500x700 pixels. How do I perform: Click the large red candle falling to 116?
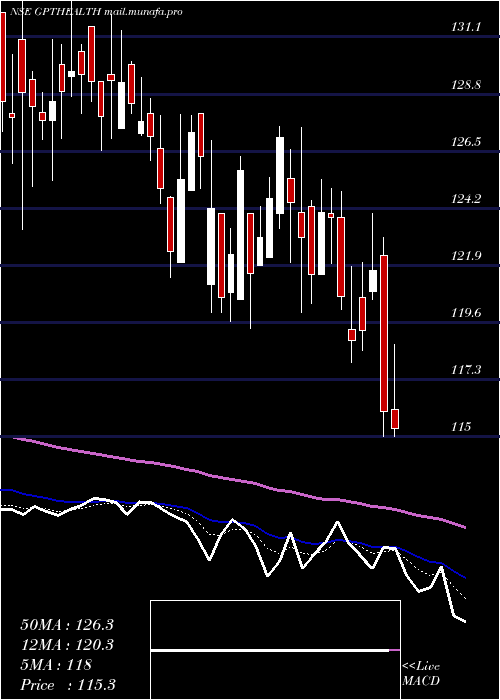coord(384,333)
